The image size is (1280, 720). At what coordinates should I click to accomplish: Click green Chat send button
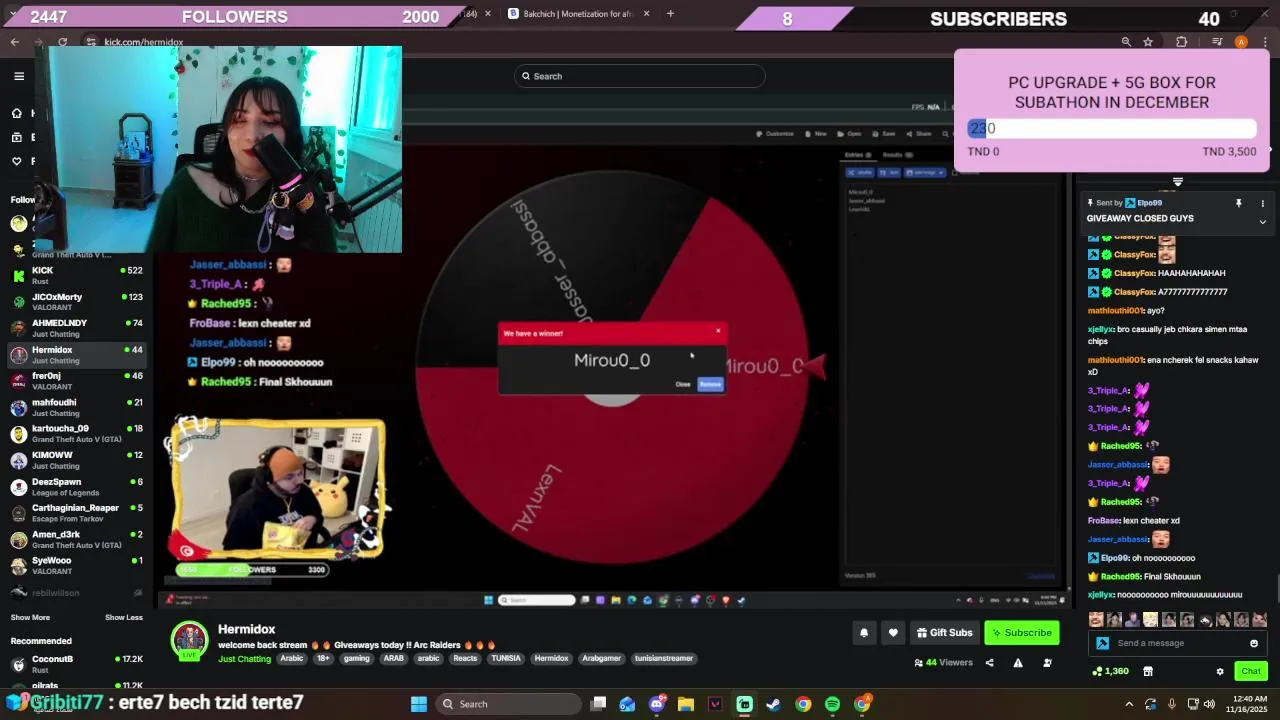[x=1250, y=671]
